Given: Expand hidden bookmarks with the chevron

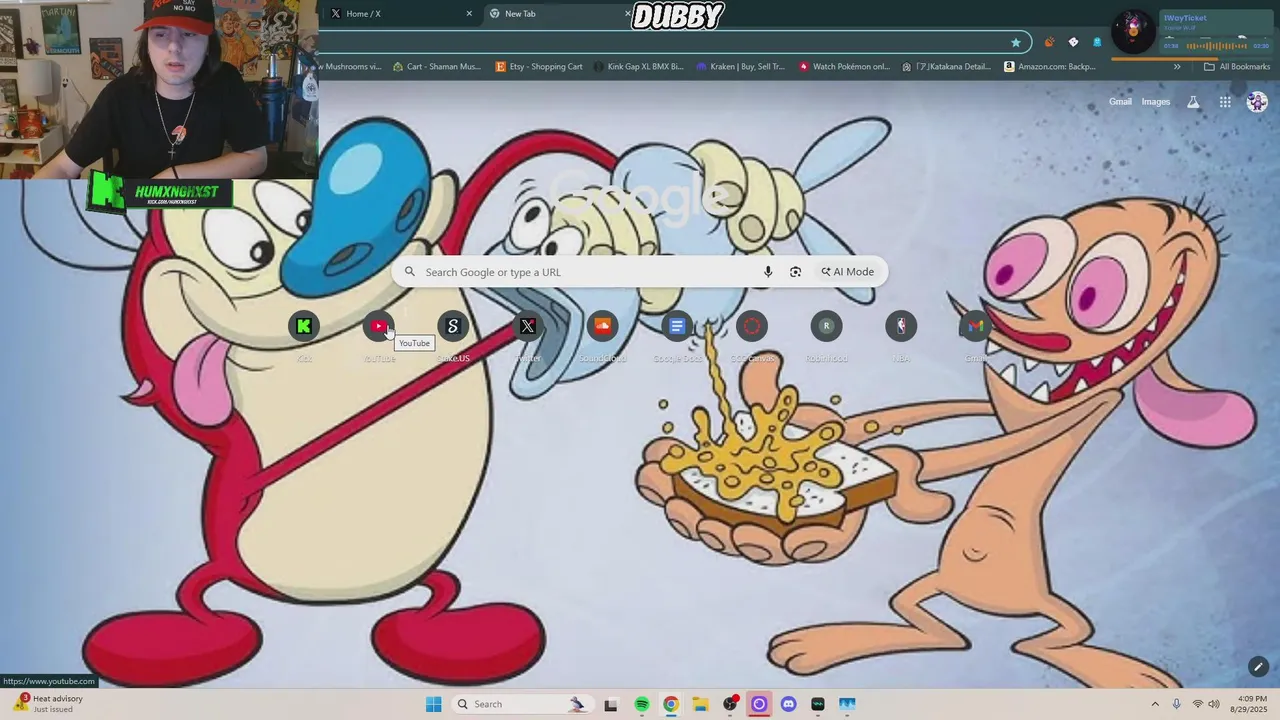Looking at the screenshot, I should (1177, 67).
